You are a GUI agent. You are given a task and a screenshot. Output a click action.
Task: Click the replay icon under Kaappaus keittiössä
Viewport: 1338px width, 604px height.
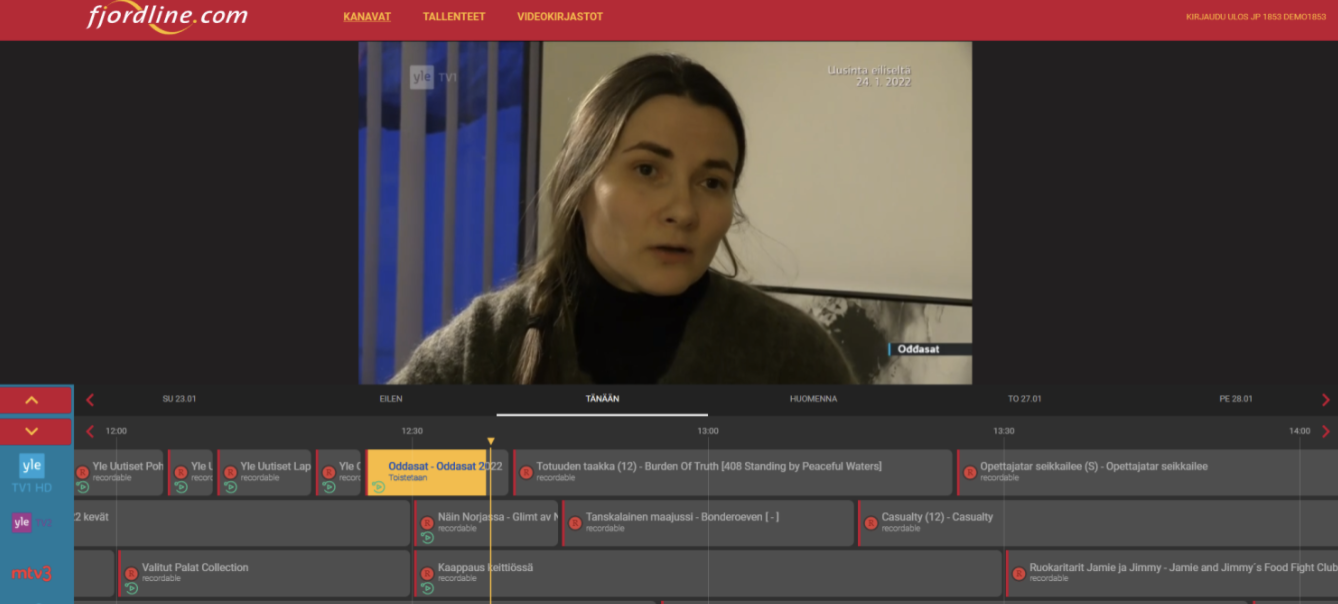click(x=428, y=588)
